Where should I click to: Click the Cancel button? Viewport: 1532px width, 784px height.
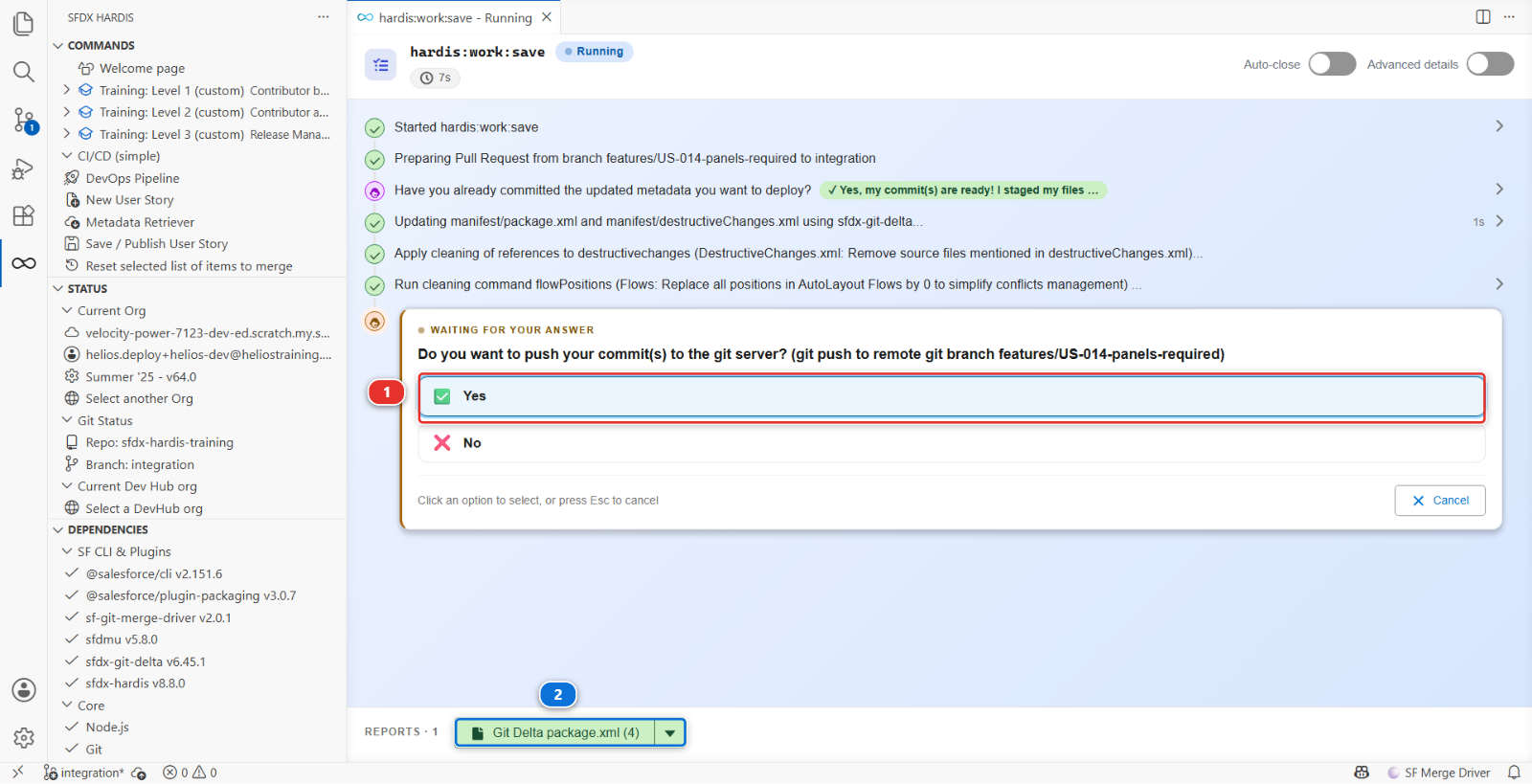(x=1440, y=501)
